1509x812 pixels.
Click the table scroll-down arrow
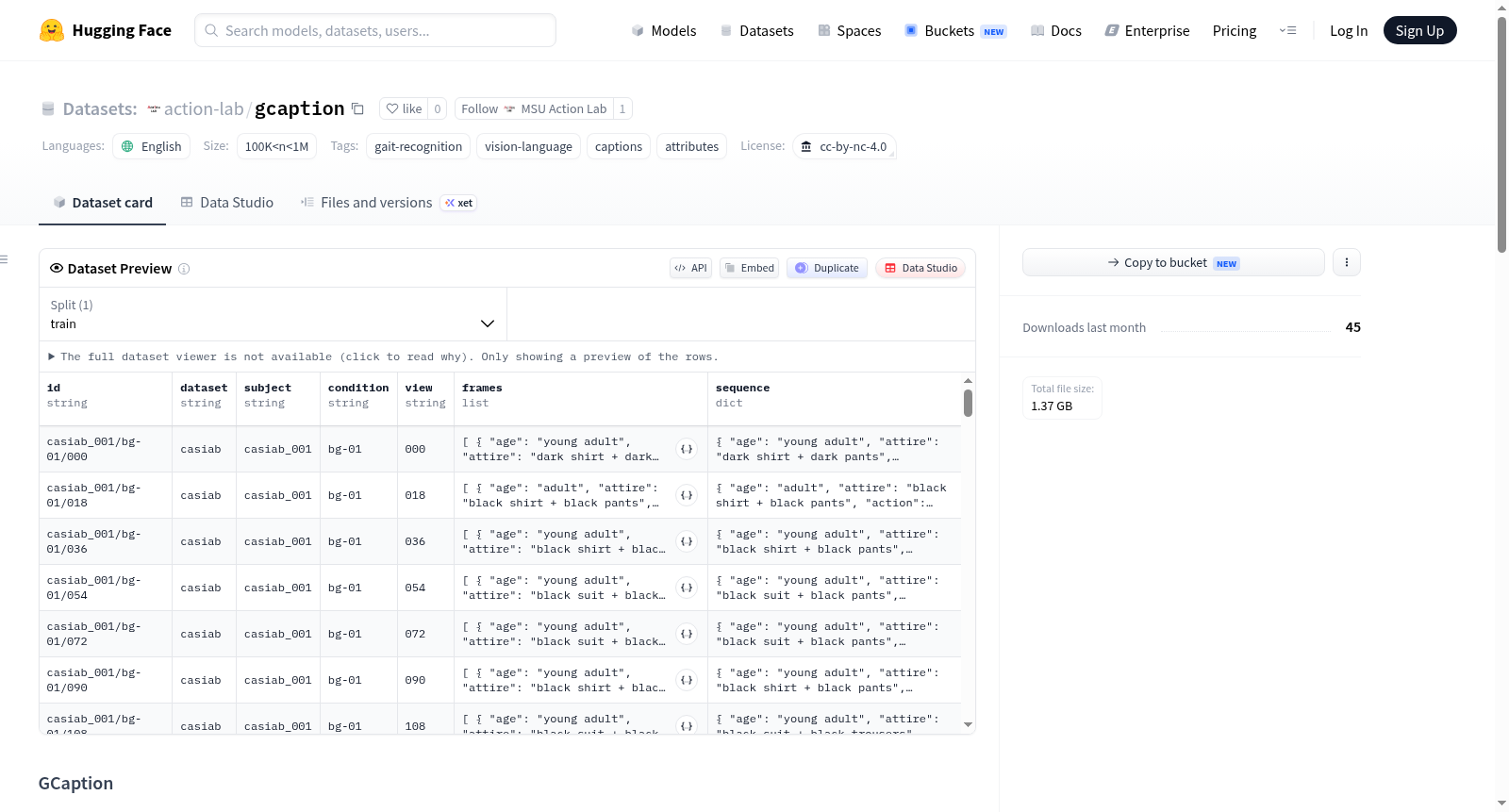[x=968, y=725]
